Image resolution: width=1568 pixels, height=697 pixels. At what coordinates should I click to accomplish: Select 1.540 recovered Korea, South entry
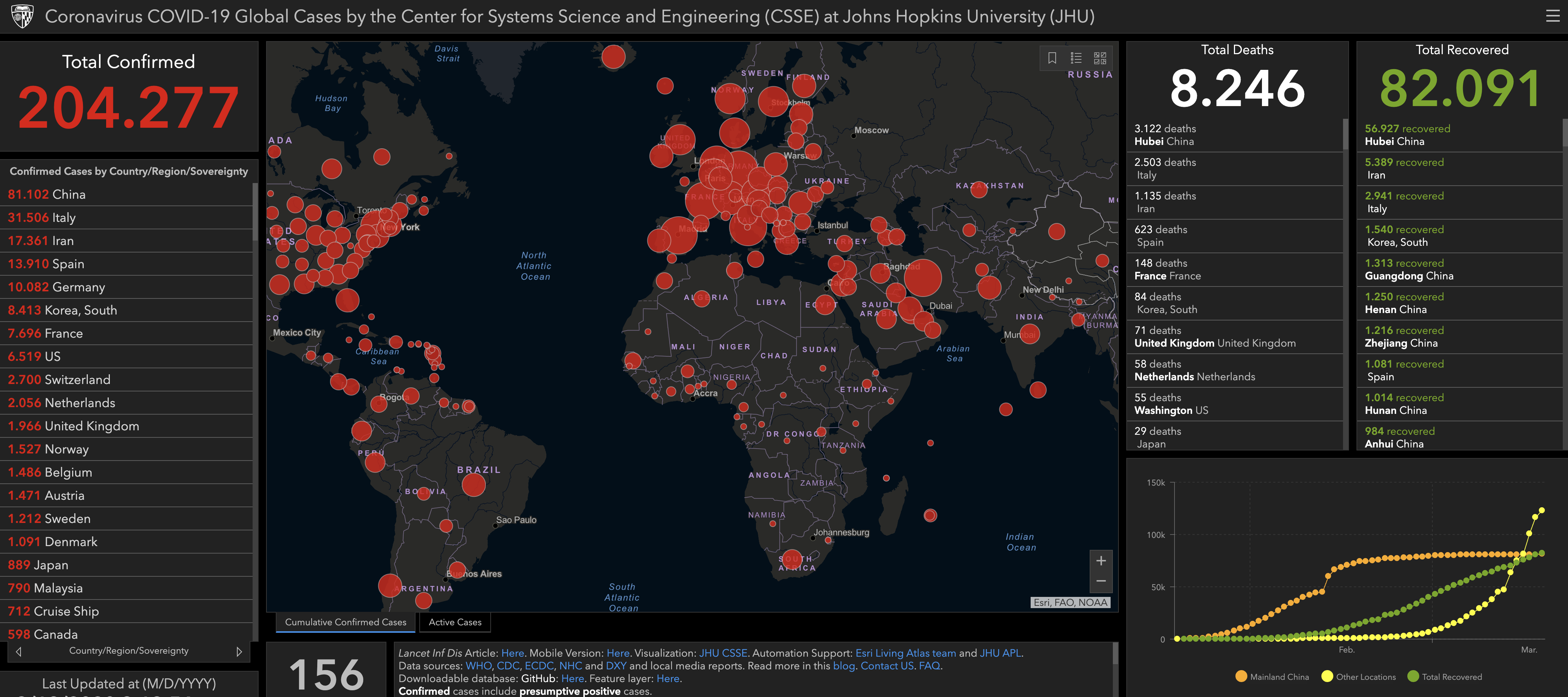pyautogui.click(x=1460, y=236)
